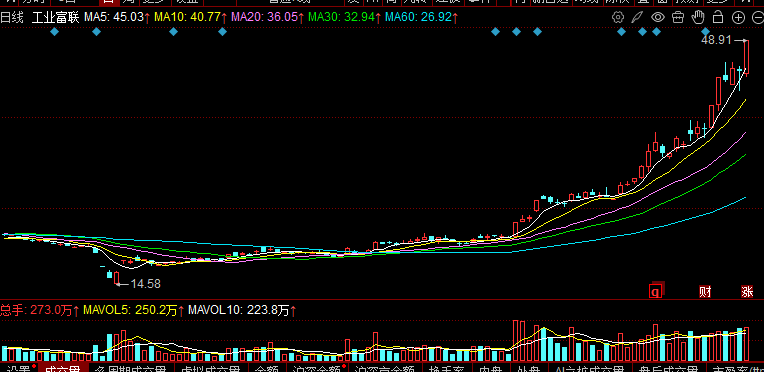Click the red 'q' badge on chart
The height and width of the screenshot is (372, 764).
pos(656,291)
